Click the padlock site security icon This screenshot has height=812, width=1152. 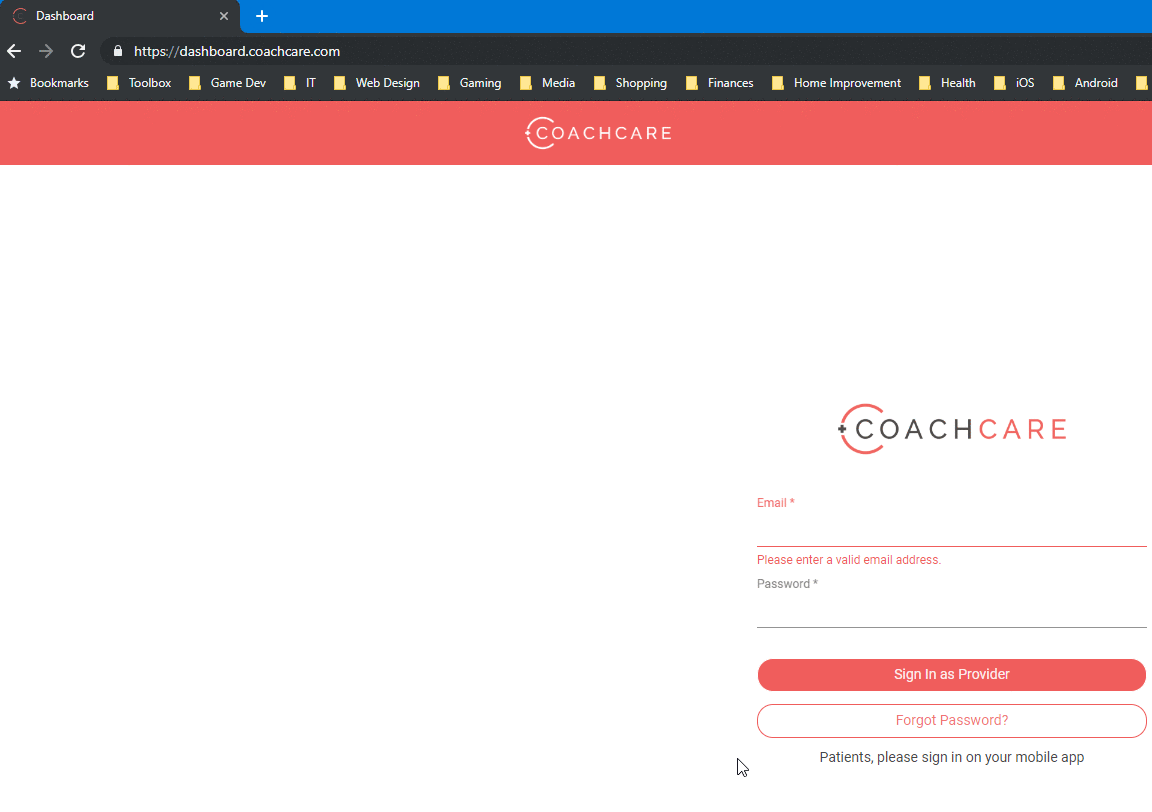pos(118,51)
